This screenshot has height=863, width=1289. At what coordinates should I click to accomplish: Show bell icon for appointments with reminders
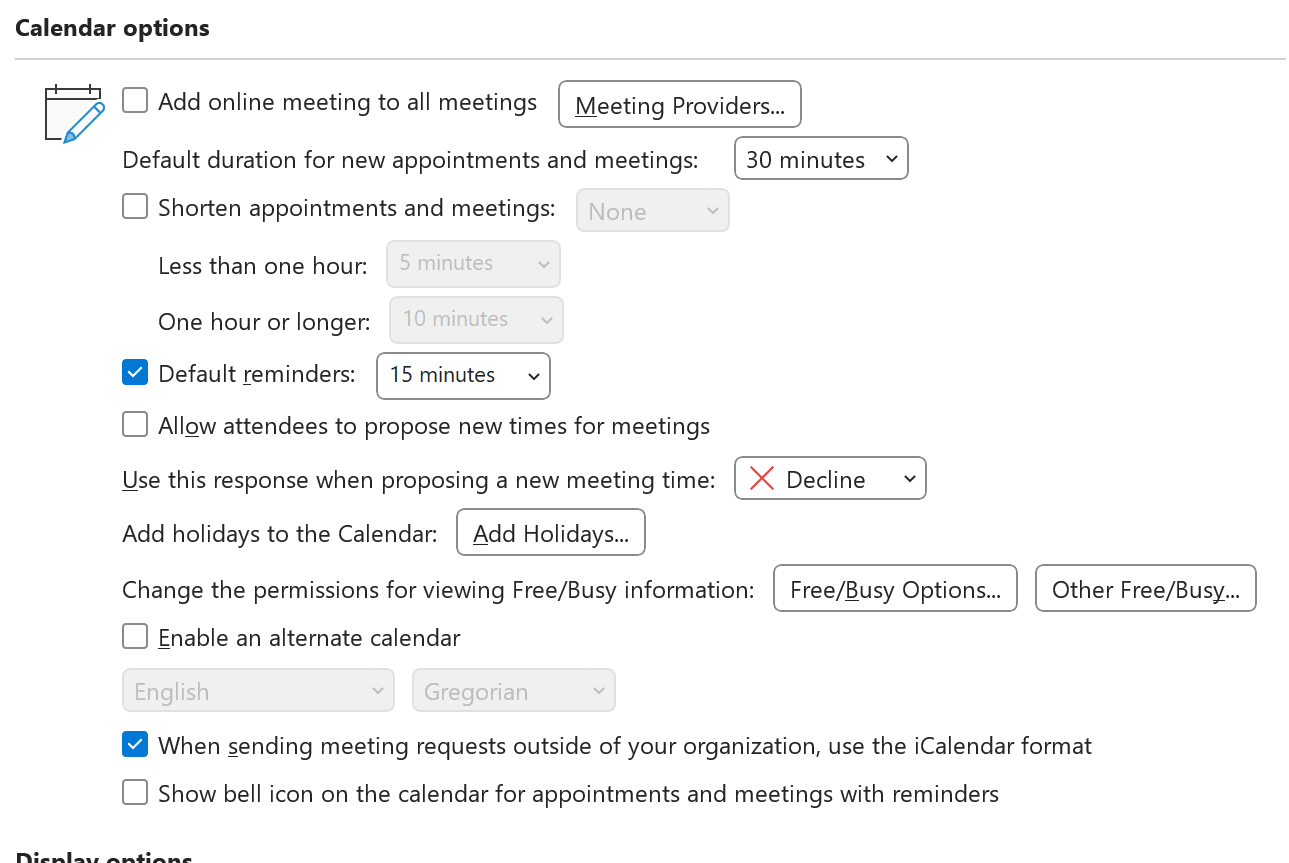click(x=134, y=792)
